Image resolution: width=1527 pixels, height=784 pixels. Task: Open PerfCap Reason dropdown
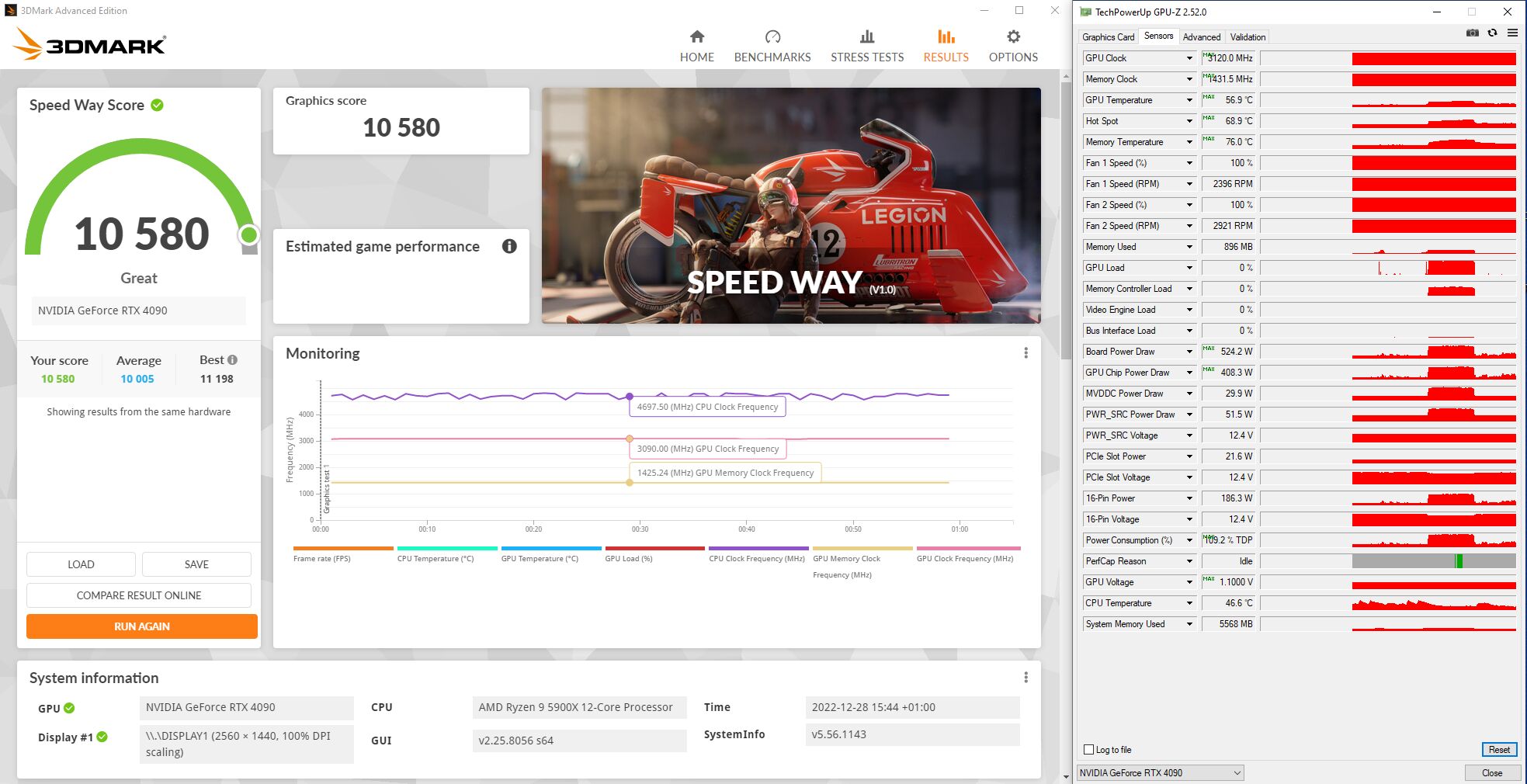(x=1189, y=561)
